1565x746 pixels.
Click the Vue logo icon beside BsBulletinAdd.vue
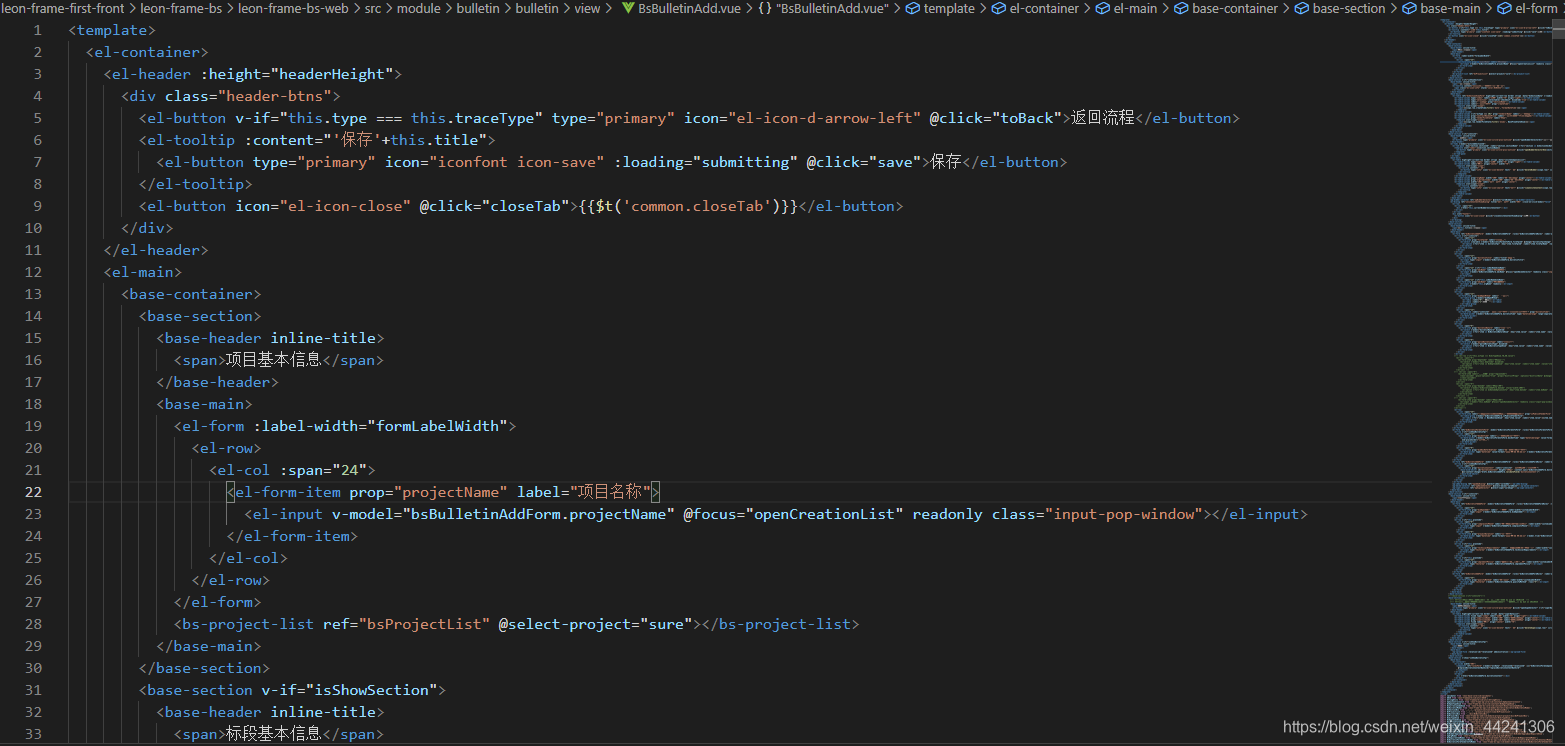(628, 8)
